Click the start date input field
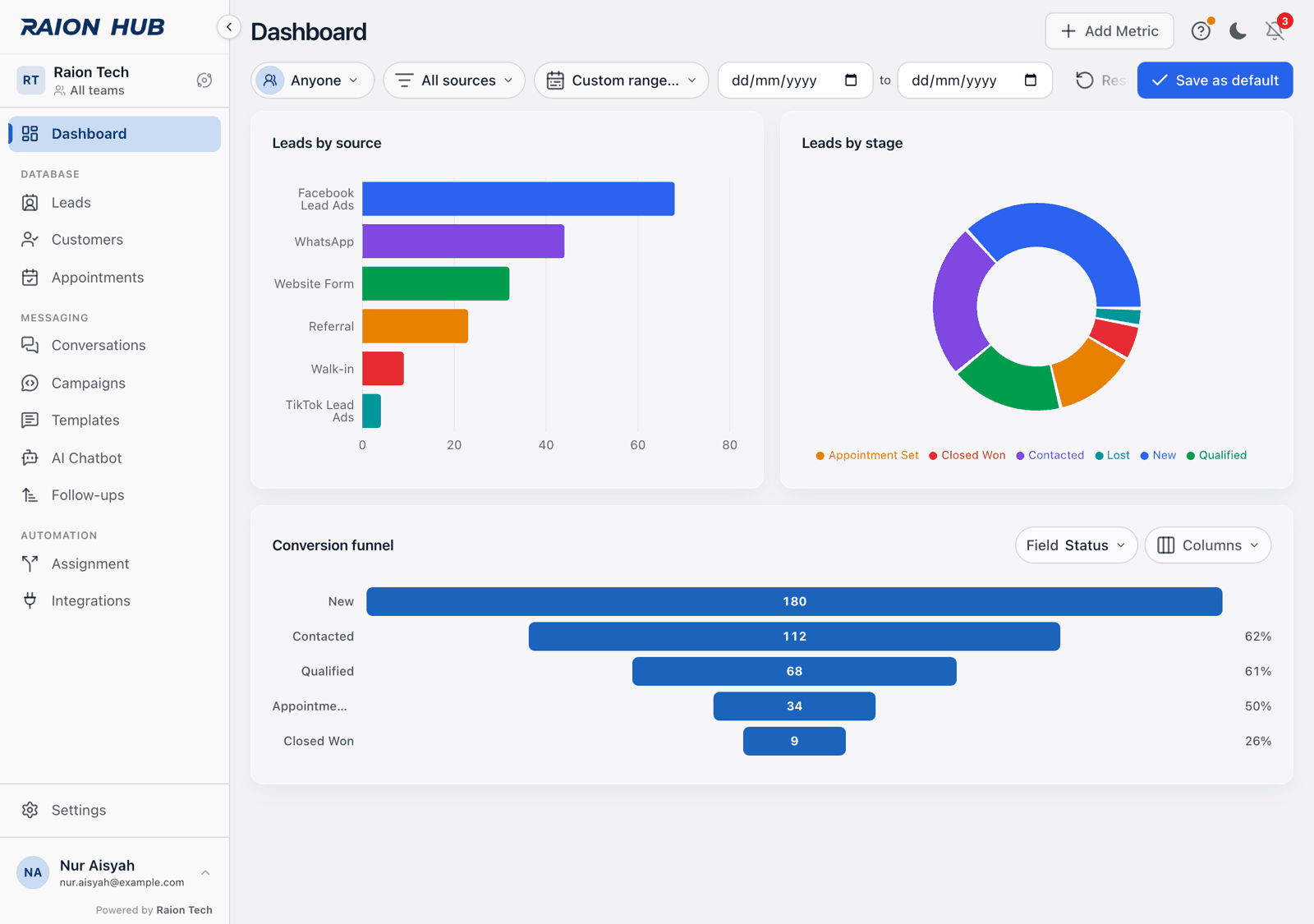 tap(795, 80)
